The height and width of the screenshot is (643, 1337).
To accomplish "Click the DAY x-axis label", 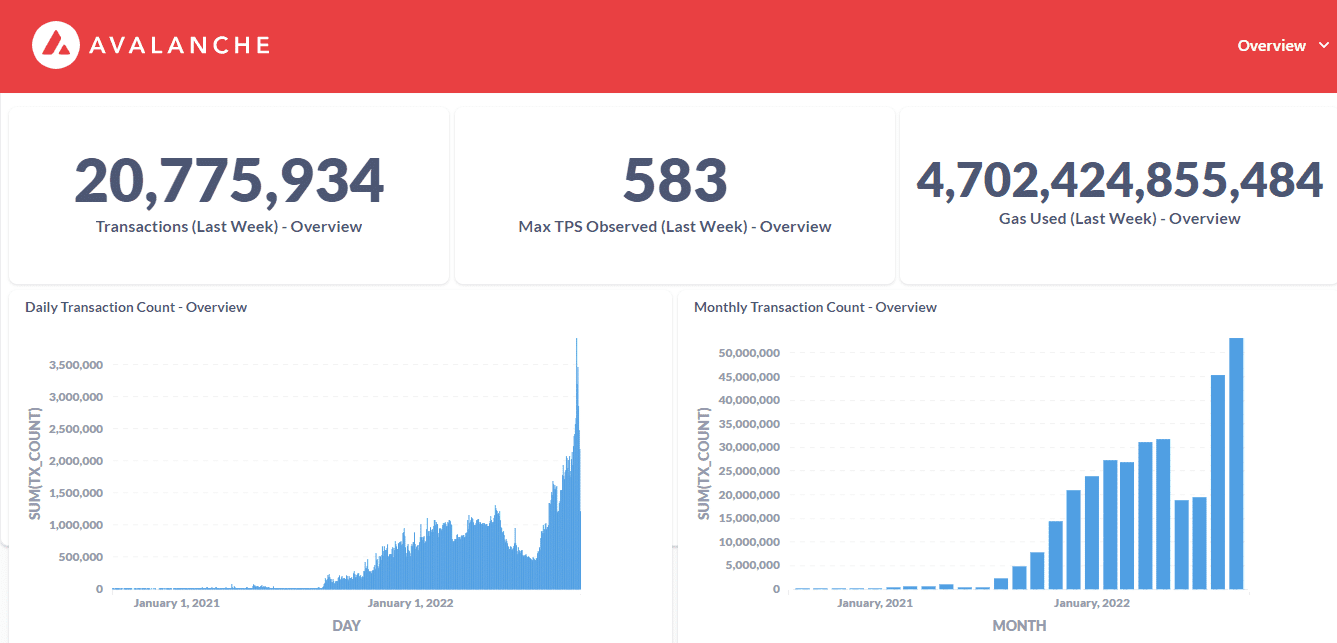I will coord(346,626).
